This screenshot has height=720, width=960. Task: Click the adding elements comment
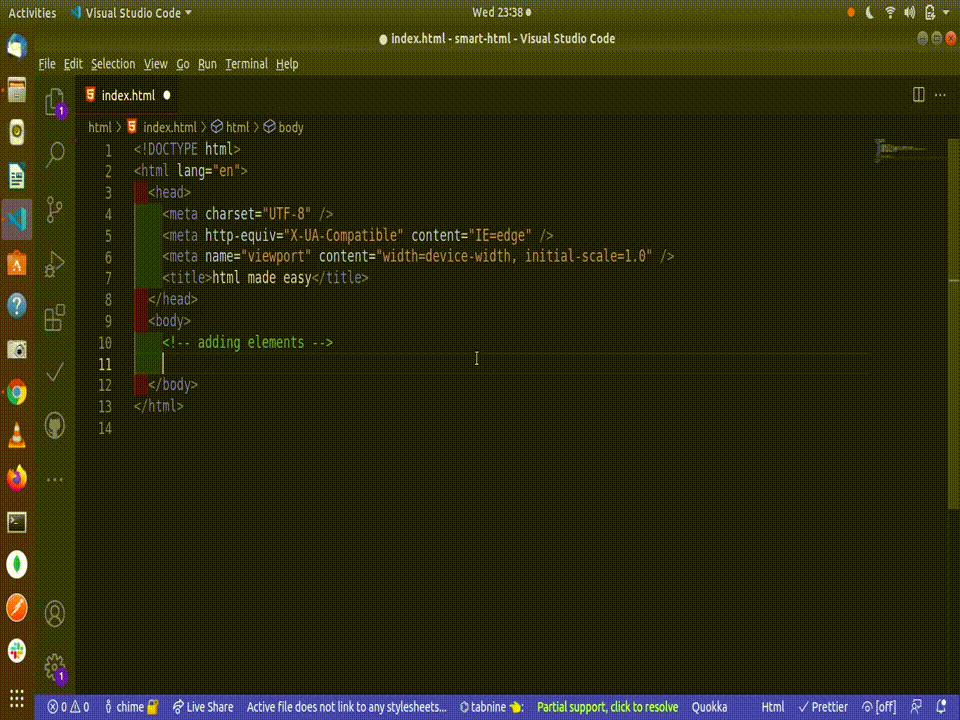(247, 342)
